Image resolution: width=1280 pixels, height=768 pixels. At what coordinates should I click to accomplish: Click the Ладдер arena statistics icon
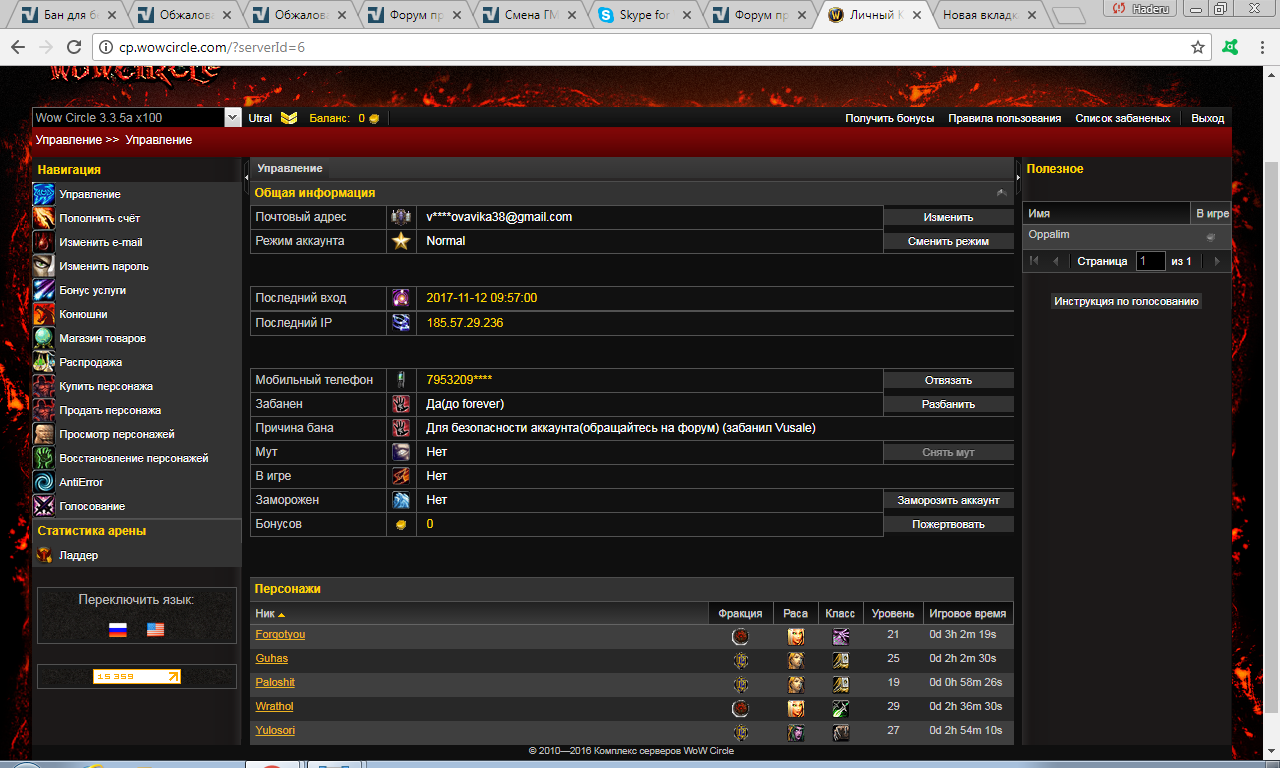pyautogui.click(x=43, y=555)
